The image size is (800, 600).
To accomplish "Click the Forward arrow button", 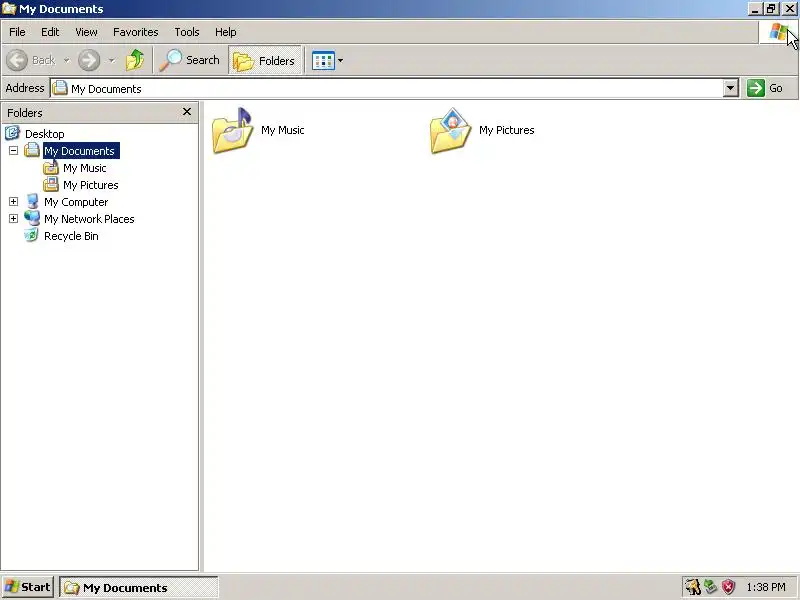I will [89, 60].
